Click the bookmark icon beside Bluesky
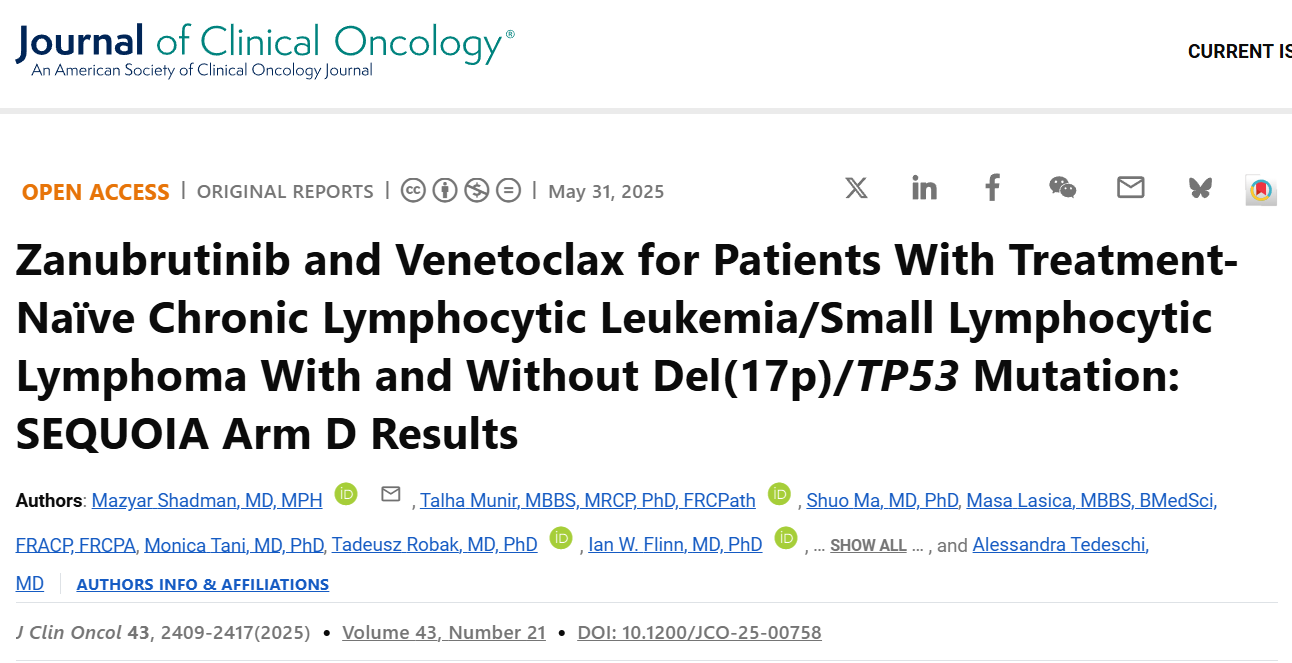Viewport: 1292px width, 663px height. coord(1261,190)
